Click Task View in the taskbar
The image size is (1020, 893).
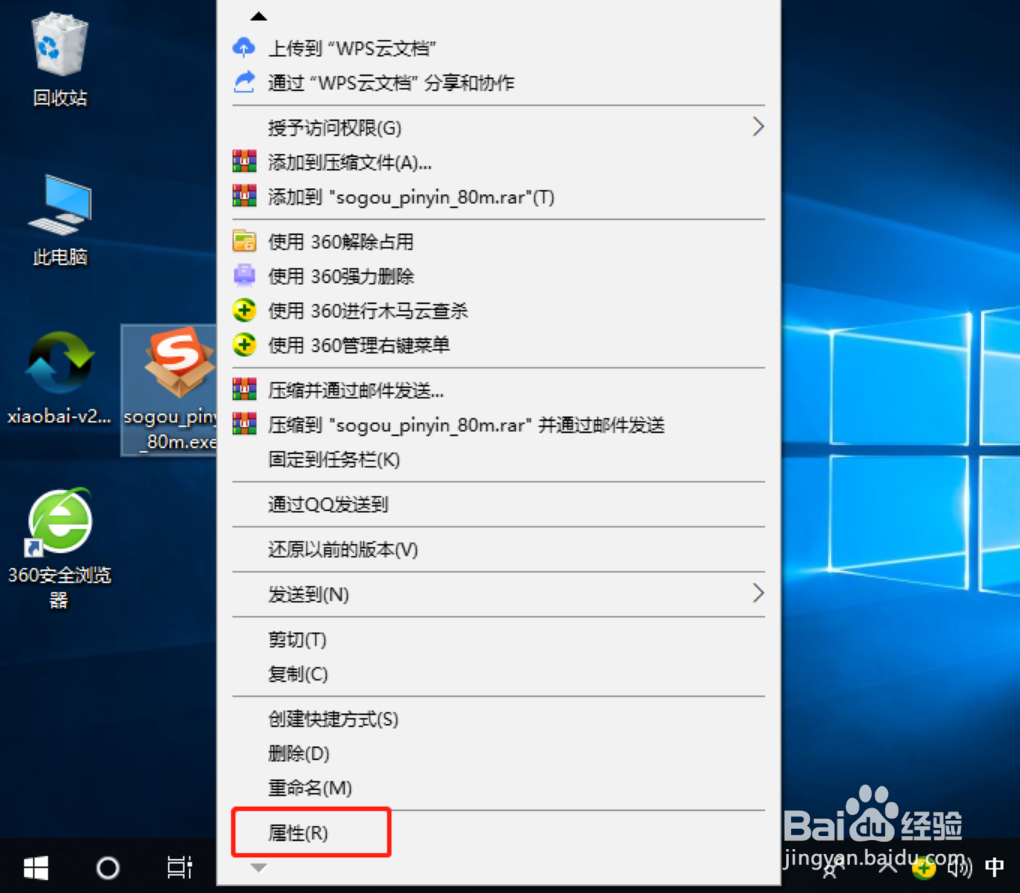[x=178, y=867]
